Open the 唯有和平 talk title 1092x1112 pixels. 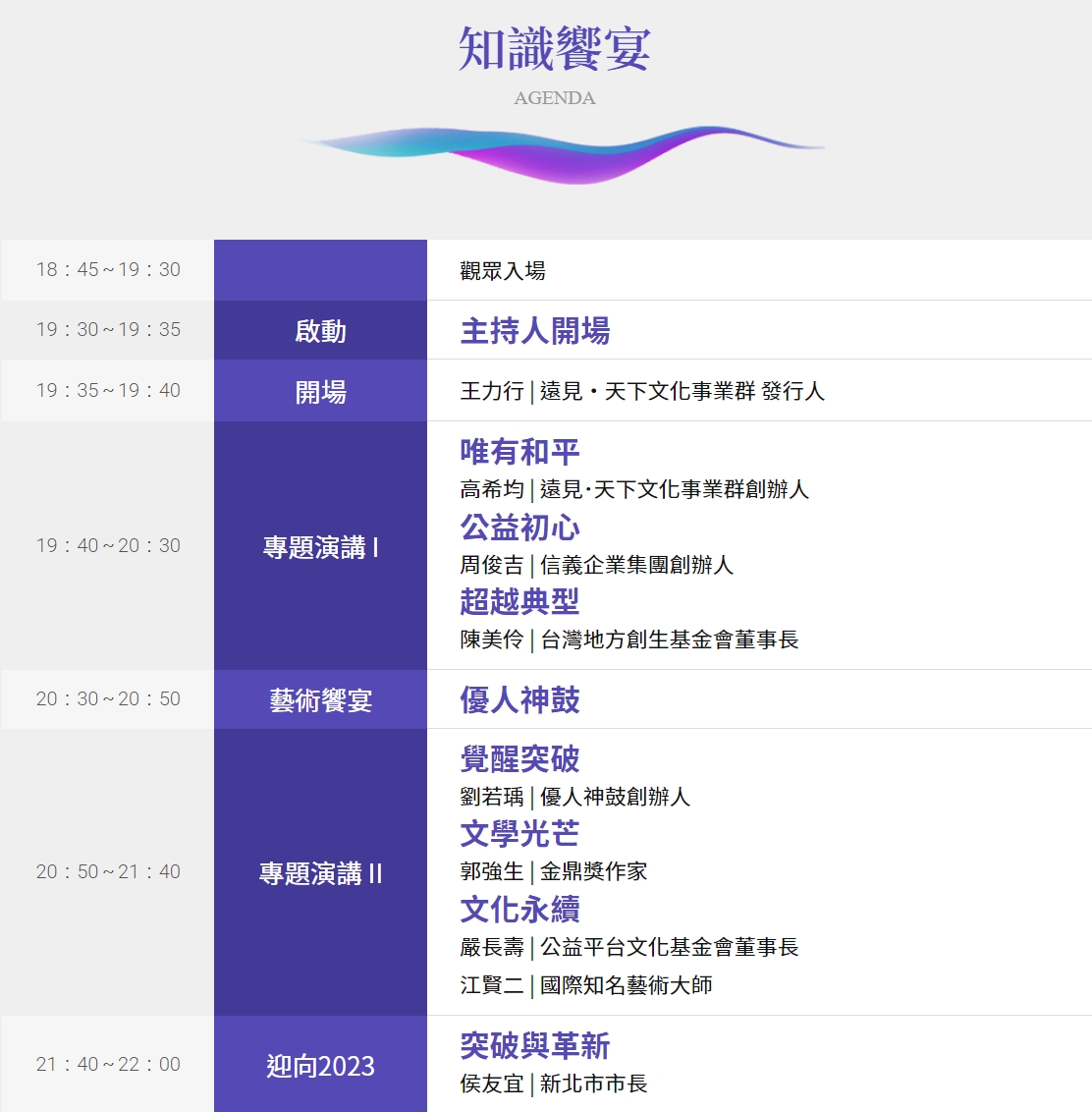[x=519, y=452]
